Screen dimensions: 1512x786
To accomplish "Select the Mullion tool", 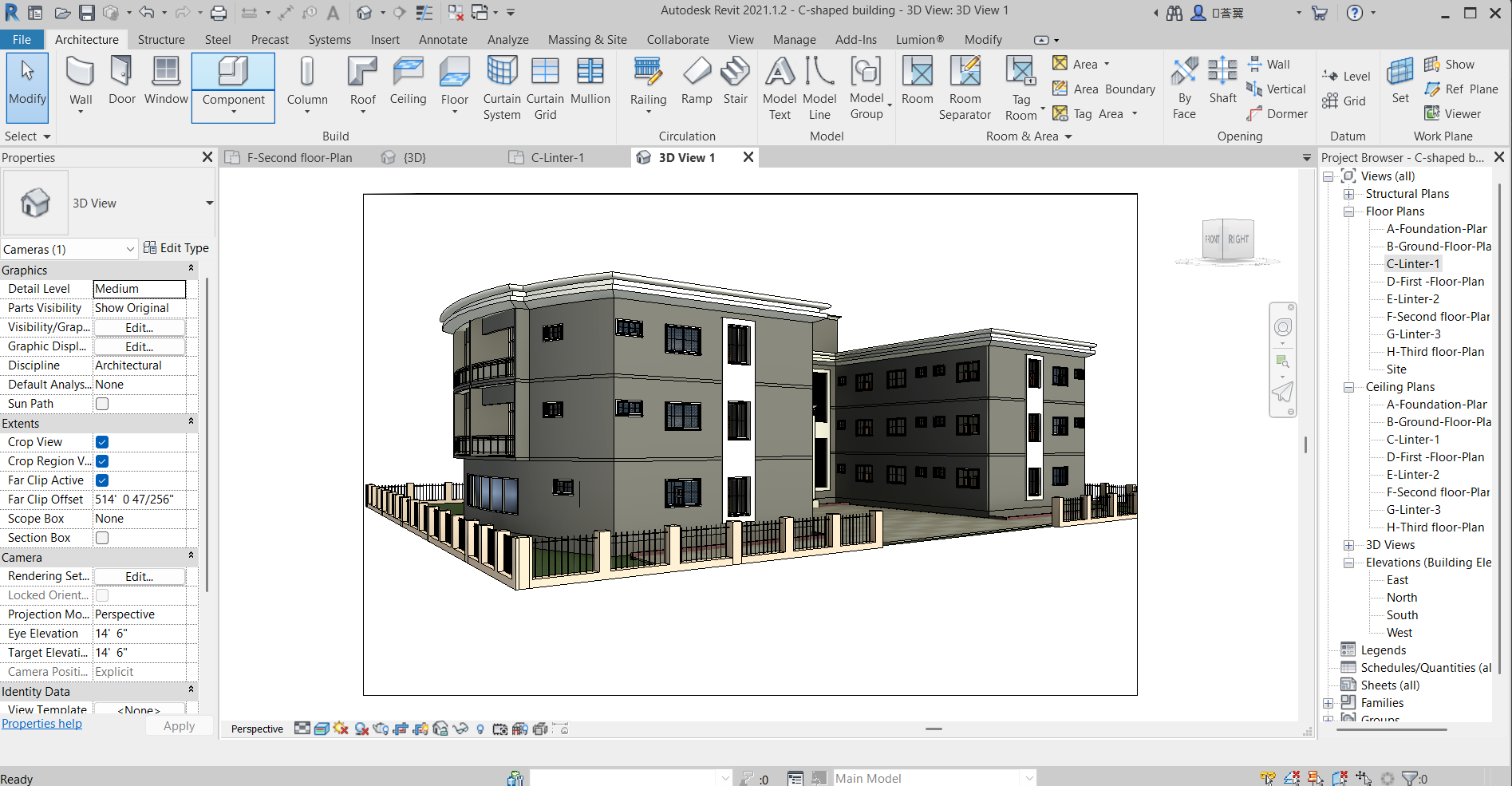I will click(x=590, y=80).
